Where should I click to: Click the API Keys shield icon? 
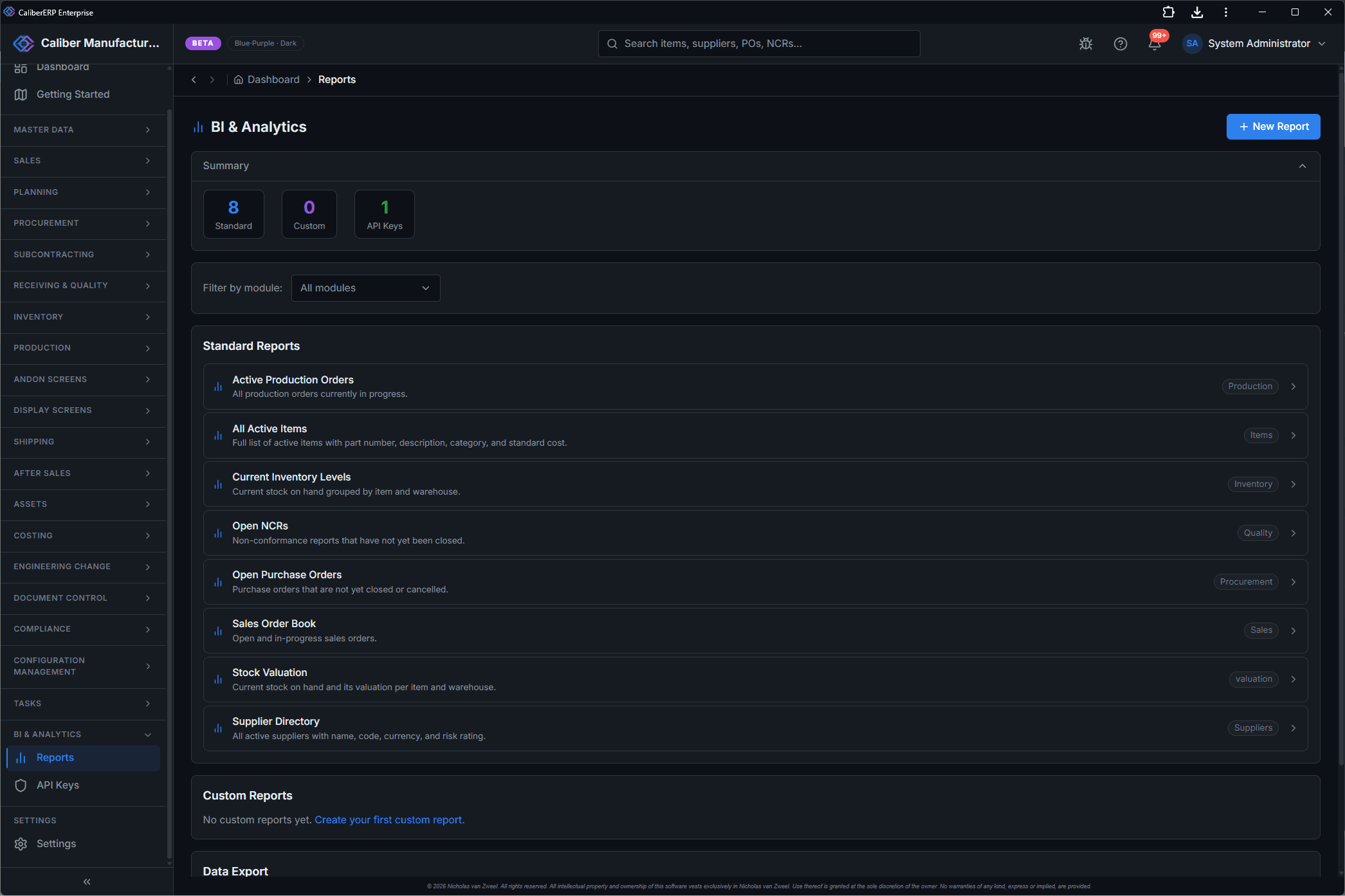(x=21, y=785)
